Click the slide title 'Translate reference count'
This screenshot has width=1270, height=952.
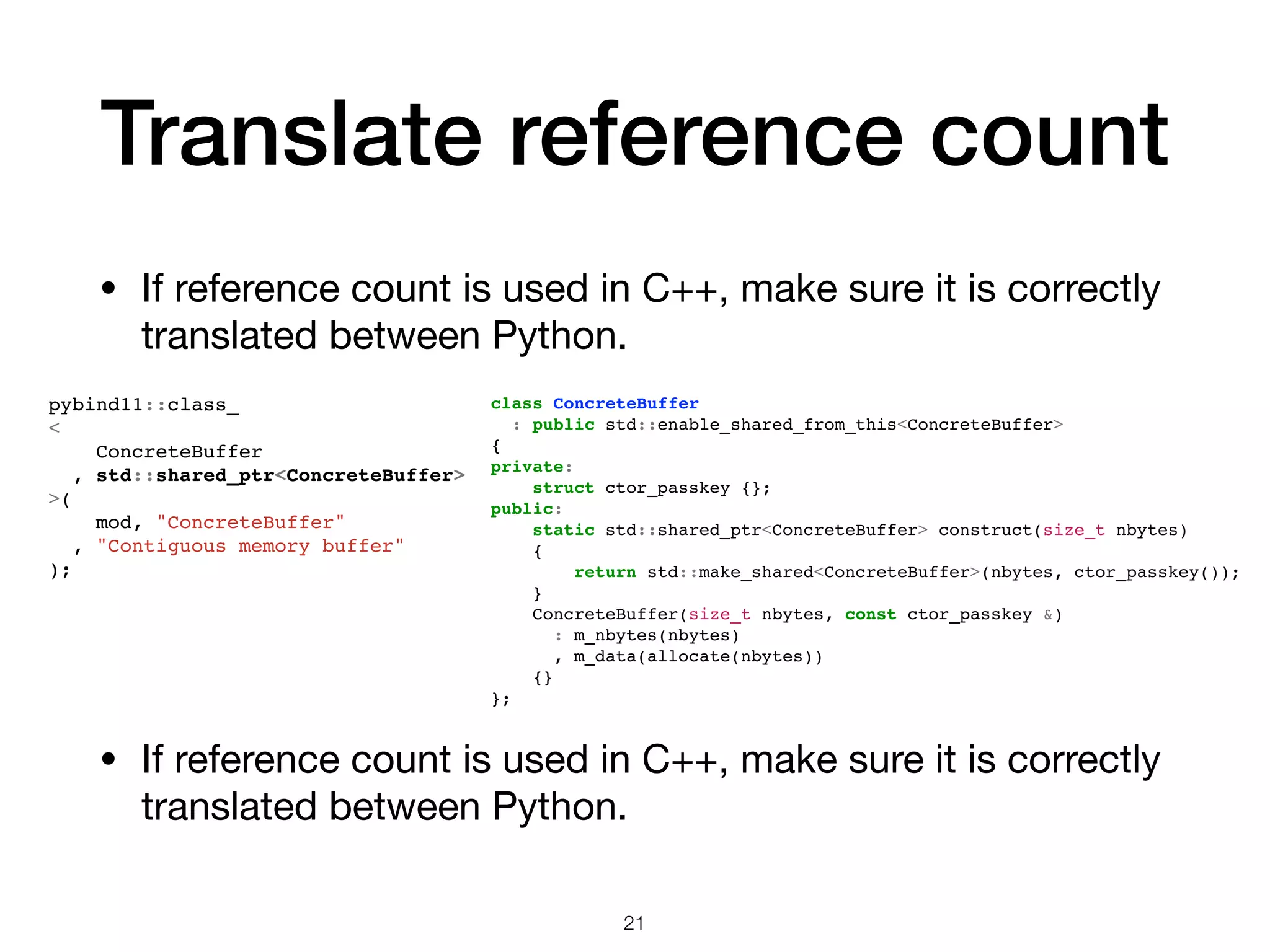coord(634,134)
